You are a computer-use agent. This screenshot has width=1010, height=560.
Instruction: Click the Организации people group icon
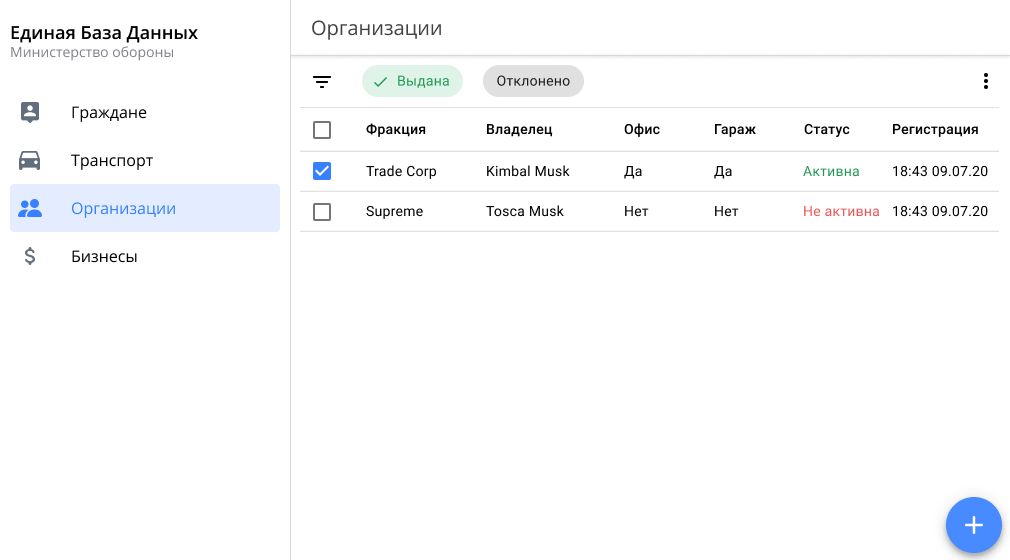30,208
